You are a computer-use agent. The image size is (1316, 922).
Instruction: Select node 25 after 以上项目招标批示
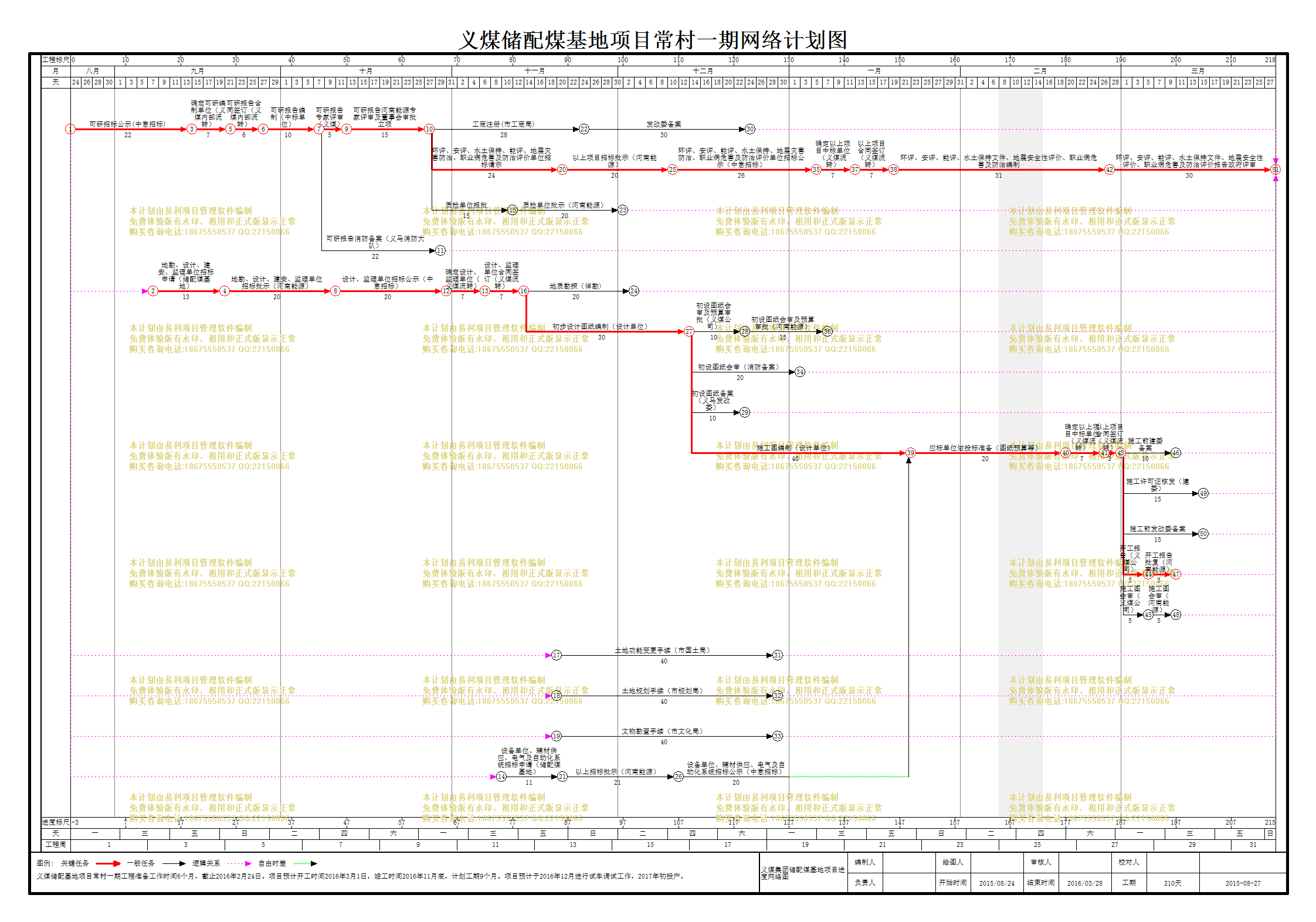tap(673, 170)
